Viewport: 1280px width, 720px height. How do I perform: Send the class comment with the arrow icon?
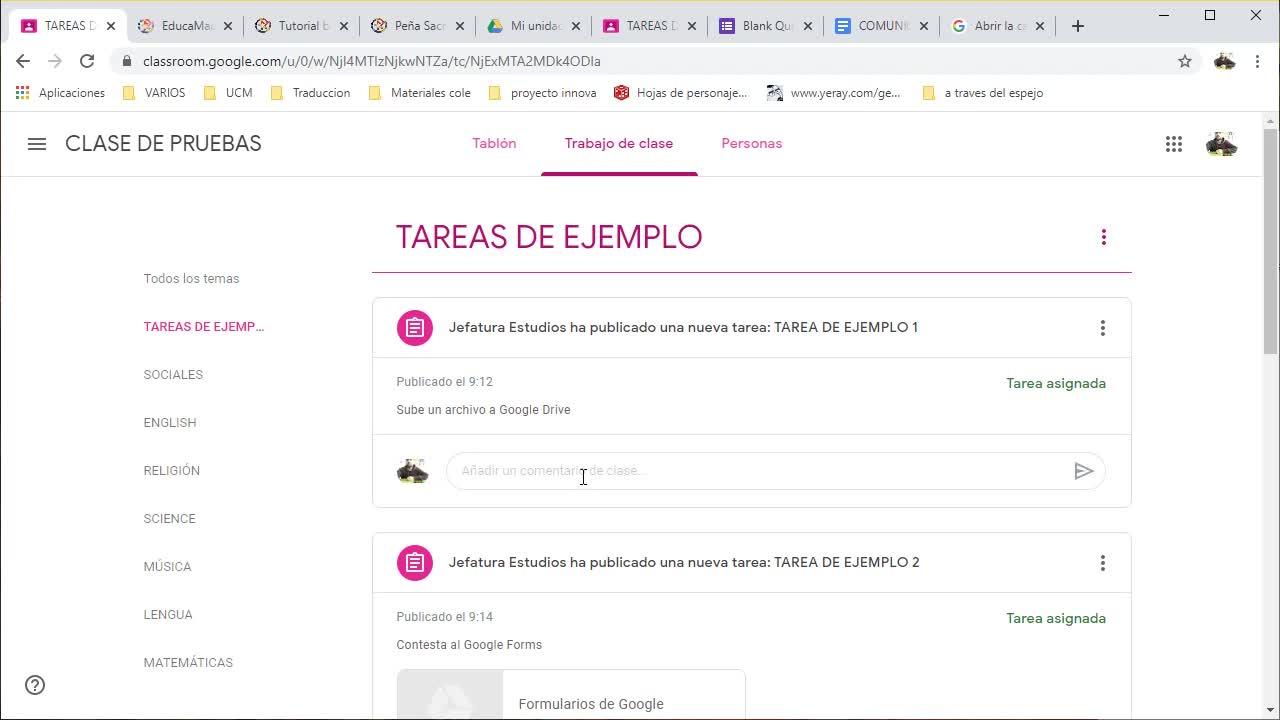click(x=1084, y=471)
